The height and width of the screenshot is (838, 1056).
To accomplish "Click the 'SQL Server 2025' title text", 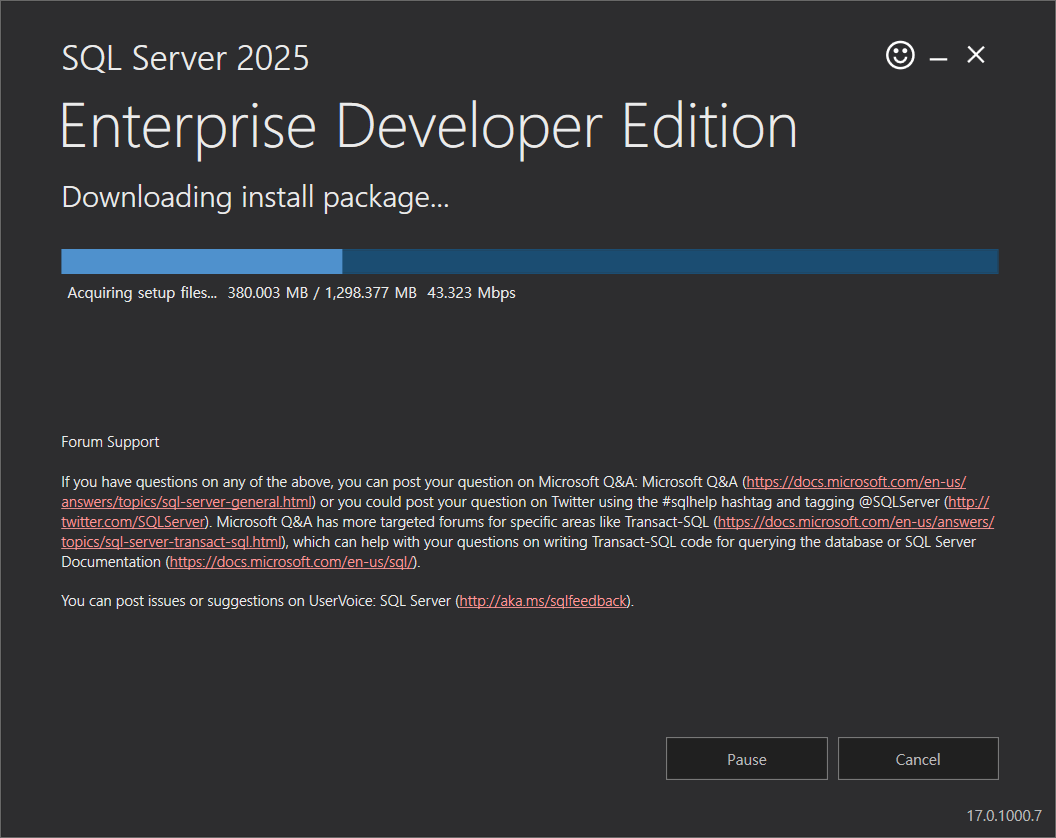I will [x=185, y=58].
